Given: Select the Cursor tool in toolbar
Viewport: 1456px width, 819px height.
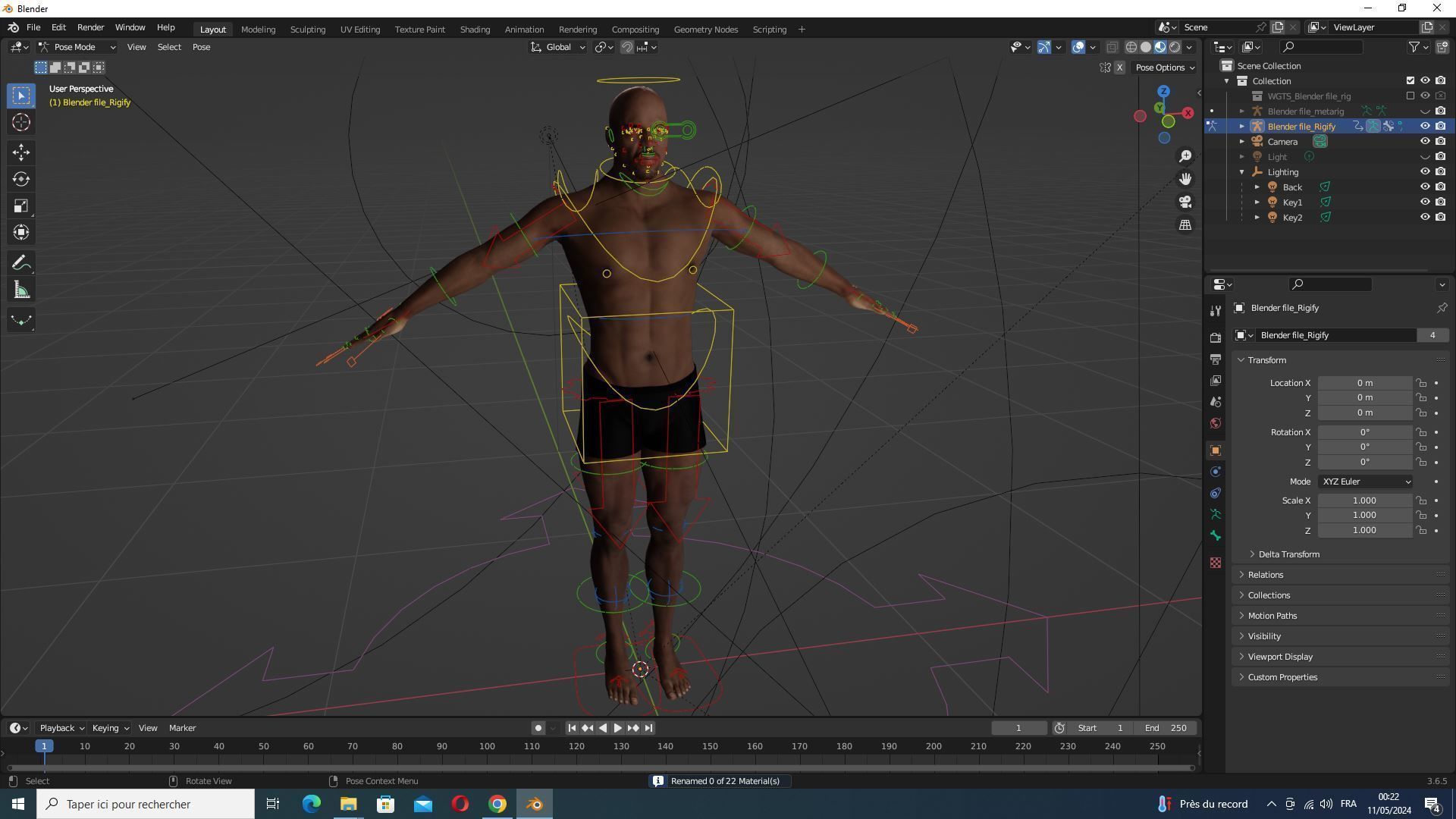Looking at the screenshot, I should click(20, 122).
